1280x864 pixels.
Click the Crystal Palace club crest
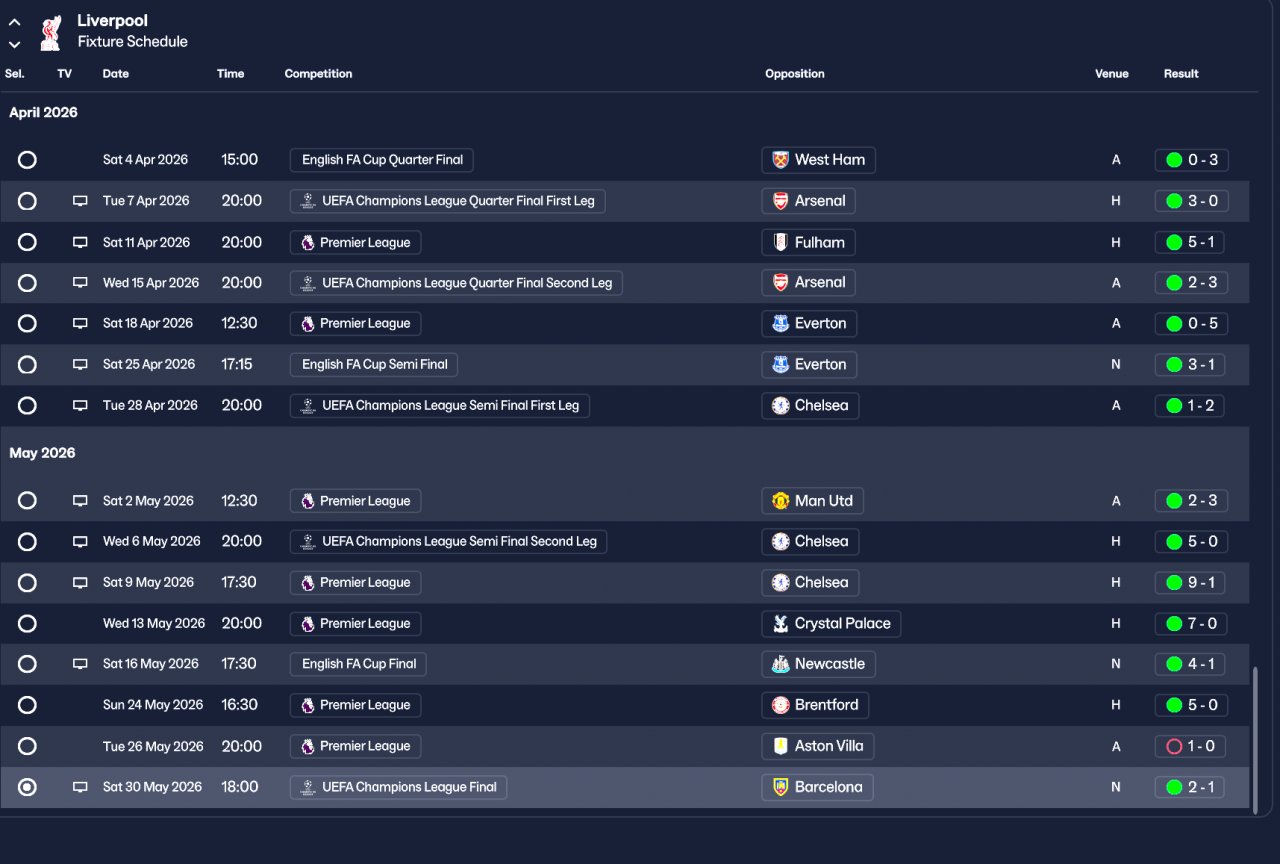781,624
